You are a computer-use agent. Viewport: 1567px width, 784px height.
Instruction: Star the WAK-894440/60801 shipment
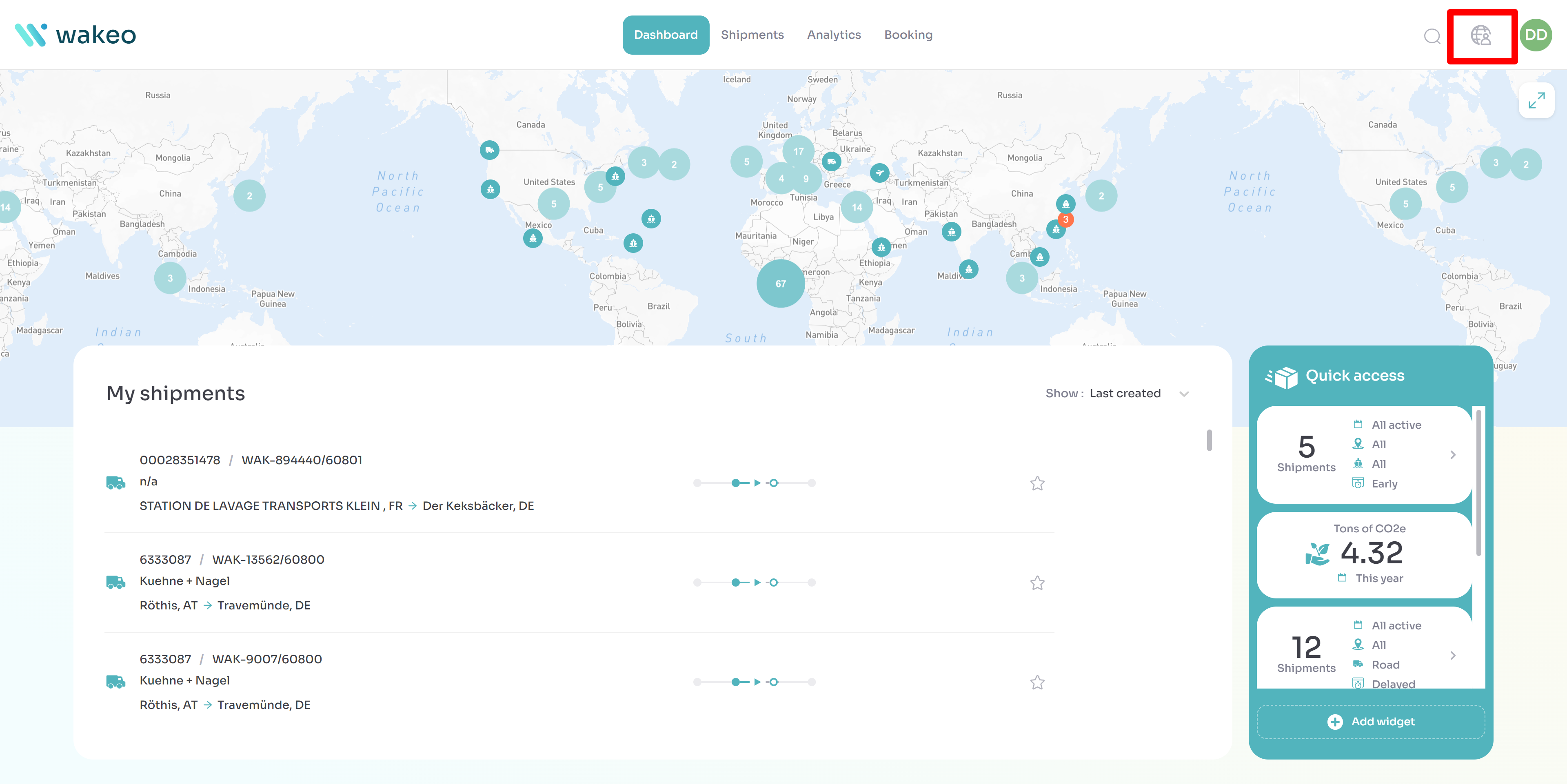[1037, 483]
